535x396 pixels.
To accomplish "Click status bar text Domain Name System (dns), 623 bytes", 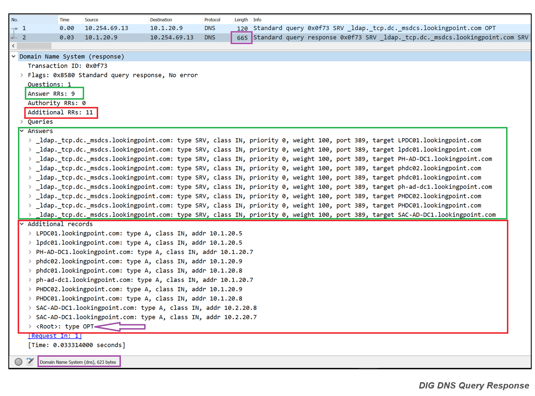I will (78, 362).
